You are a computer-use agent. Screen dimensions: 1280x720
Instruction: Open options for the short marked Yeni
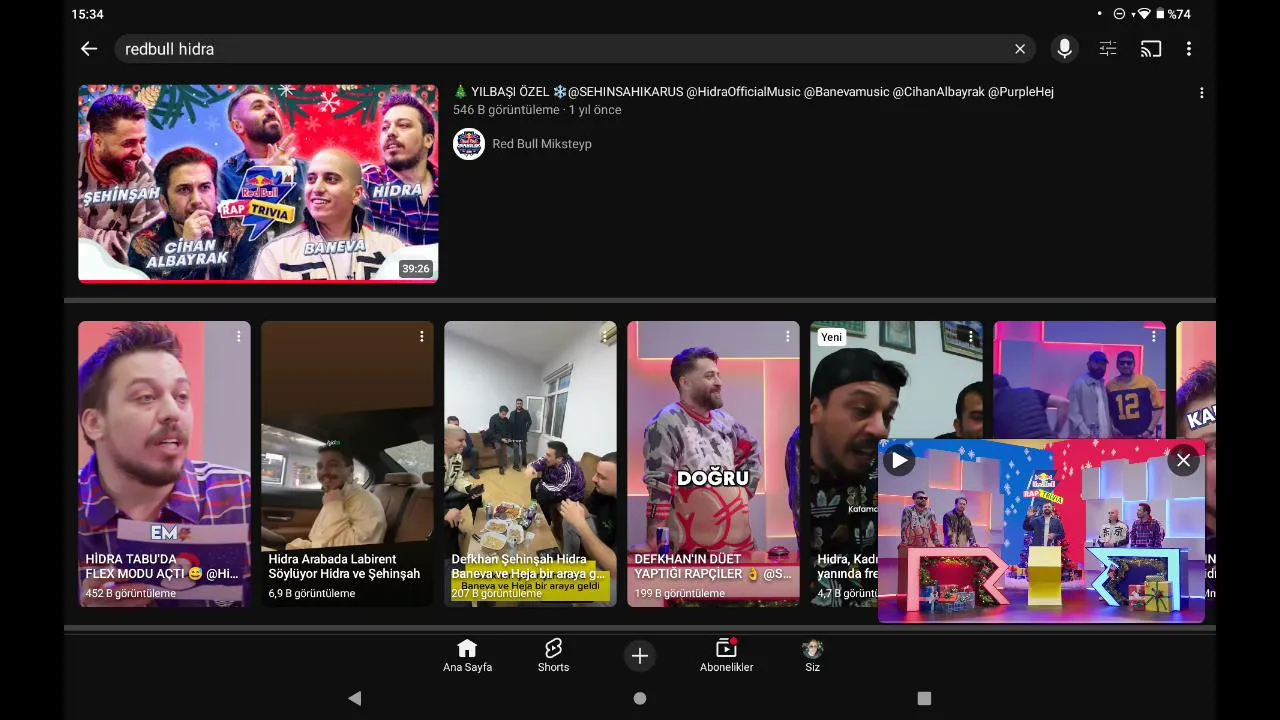click(x=970, y=337)
